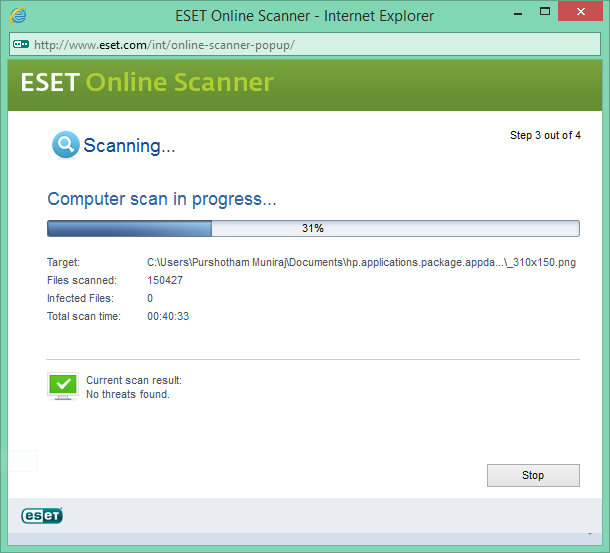
Task: Click the ESET logo in the footer
Action: click(x=42, y=516)
